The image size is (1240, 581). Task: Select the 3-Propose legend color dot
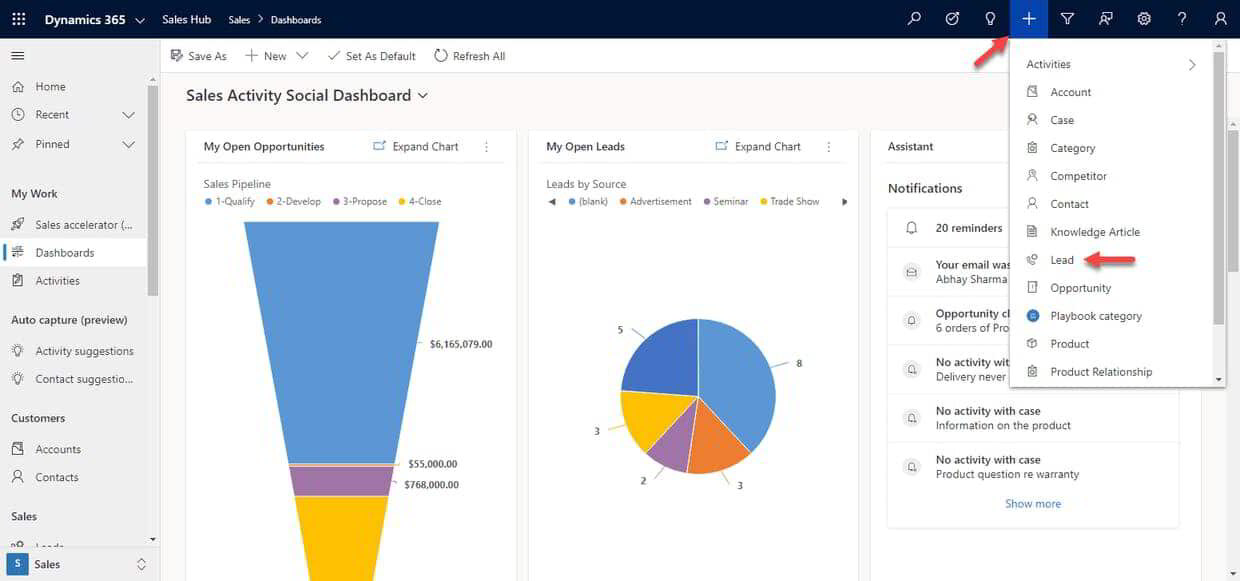click(x=335, y=201)
